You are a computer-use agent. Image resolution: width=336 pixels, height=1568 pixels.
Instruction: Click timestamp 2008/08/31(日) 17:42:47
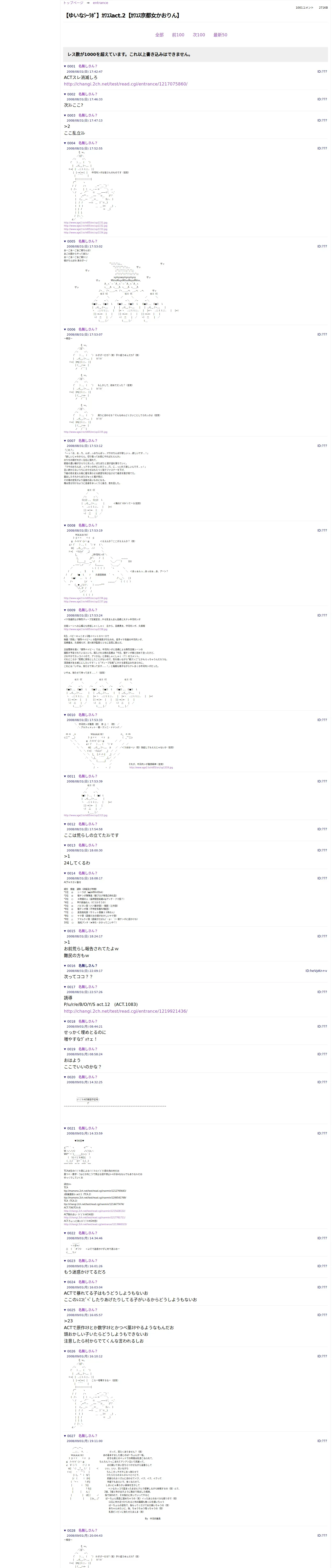tap(84, 72)
